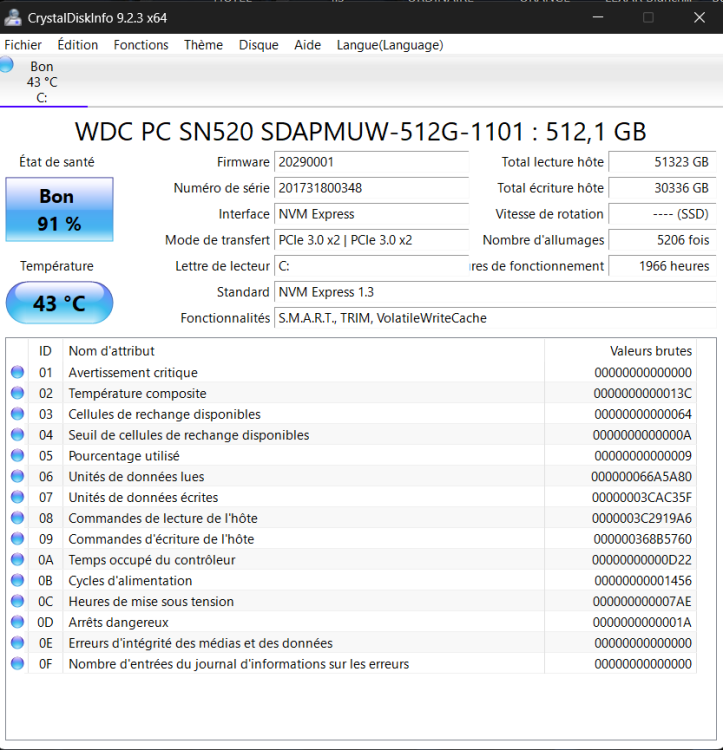Open the Disque menu
The height and width of the screenshot is (750, 723).
(x=258, y=45)
